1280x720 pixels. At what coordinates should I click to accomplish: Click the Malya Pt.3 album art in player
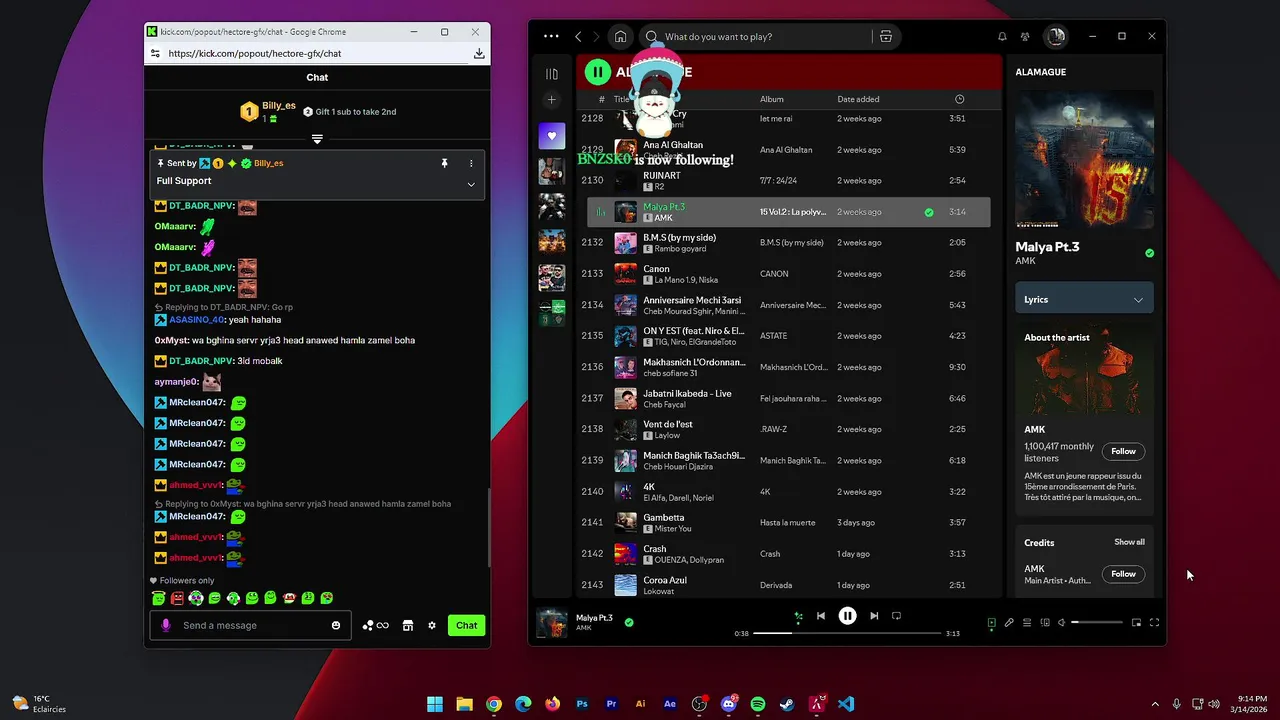(x=552, y=623)
